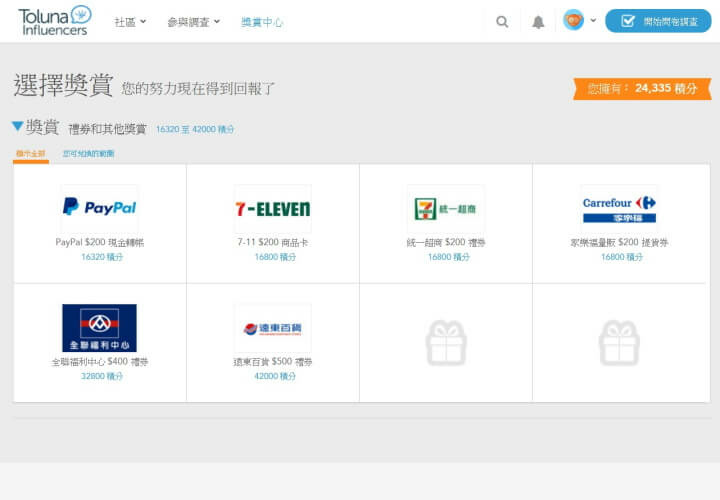720x500 pixels.
Task: Click the 遠東百貨 logo
Action: [x=273, y=328]
